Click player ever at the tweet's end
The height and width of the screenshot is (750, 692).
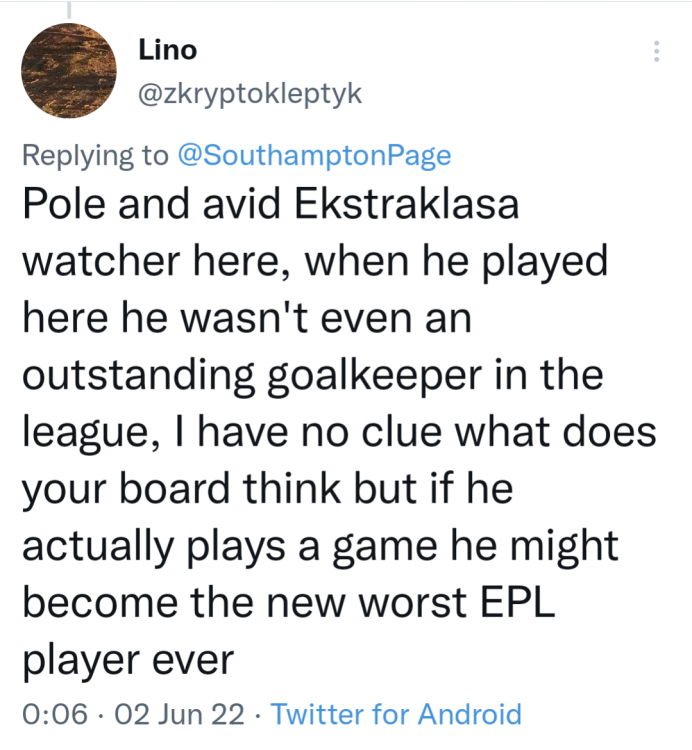(x=126, y=660)
